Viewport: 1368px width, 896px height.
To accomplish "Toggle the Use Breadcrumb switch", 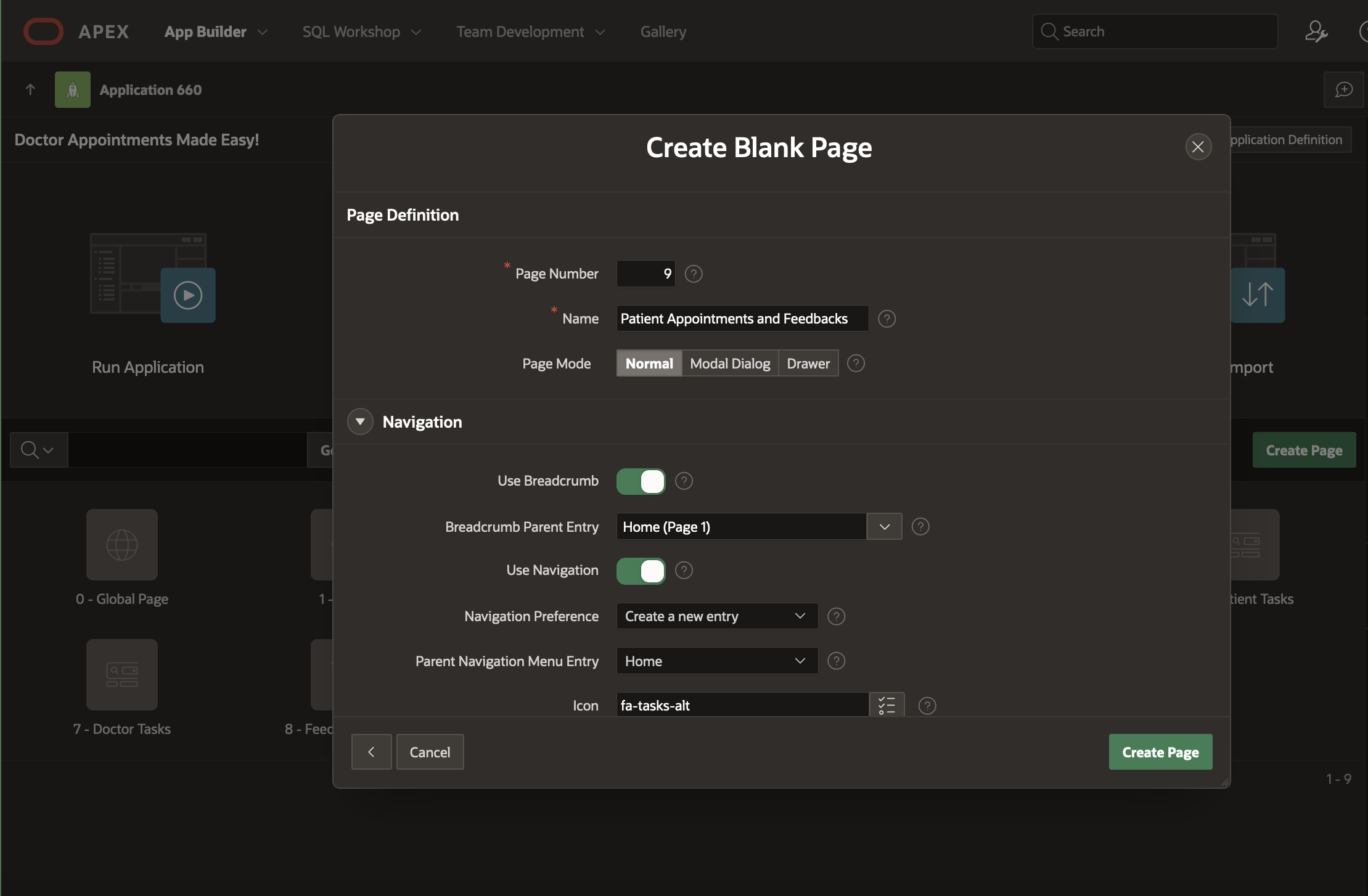I will pos(641,481).
